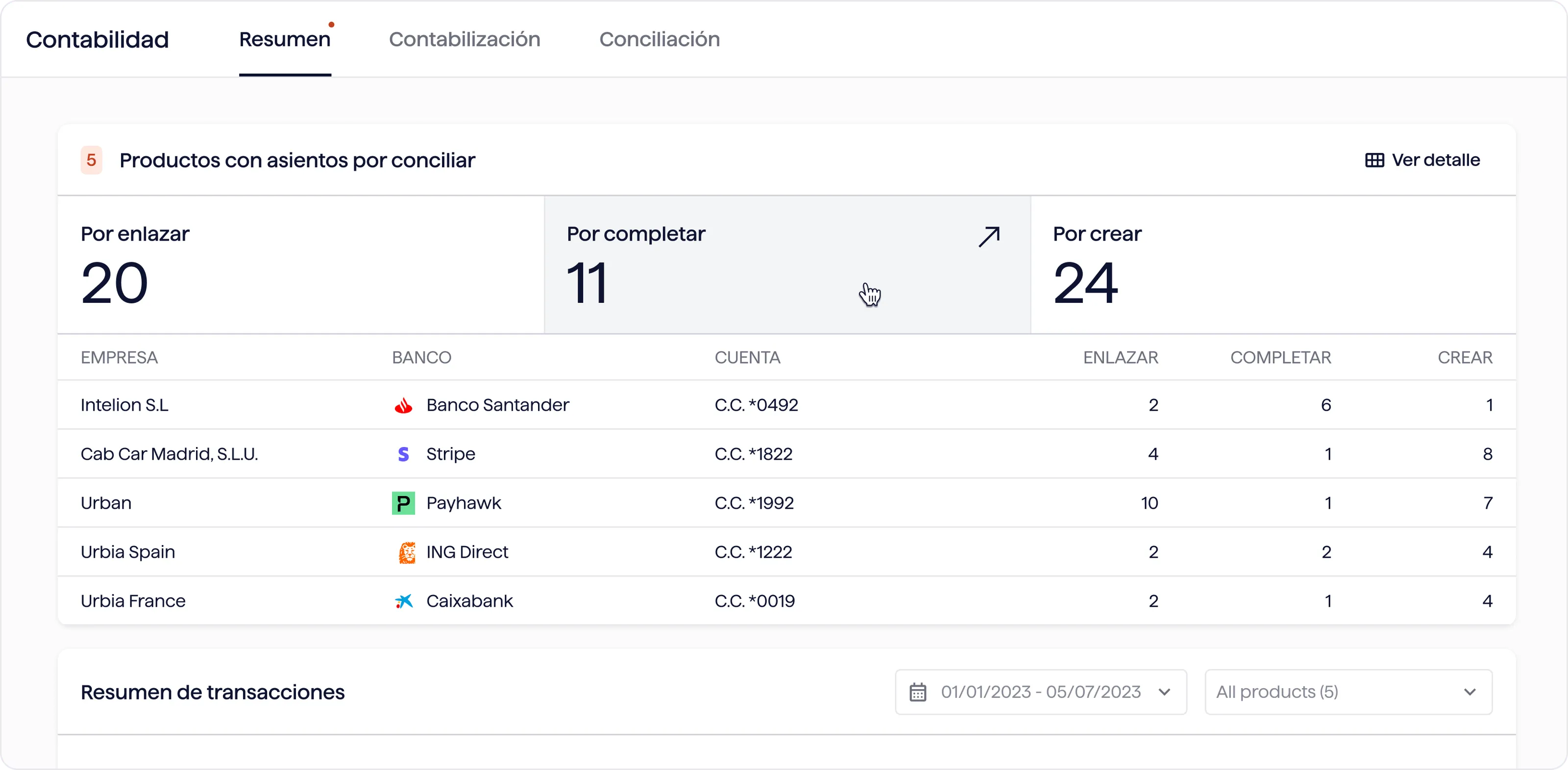Click the ING Direct lion icon
The height and width of the screenshot is (770, 1568).
407,552
